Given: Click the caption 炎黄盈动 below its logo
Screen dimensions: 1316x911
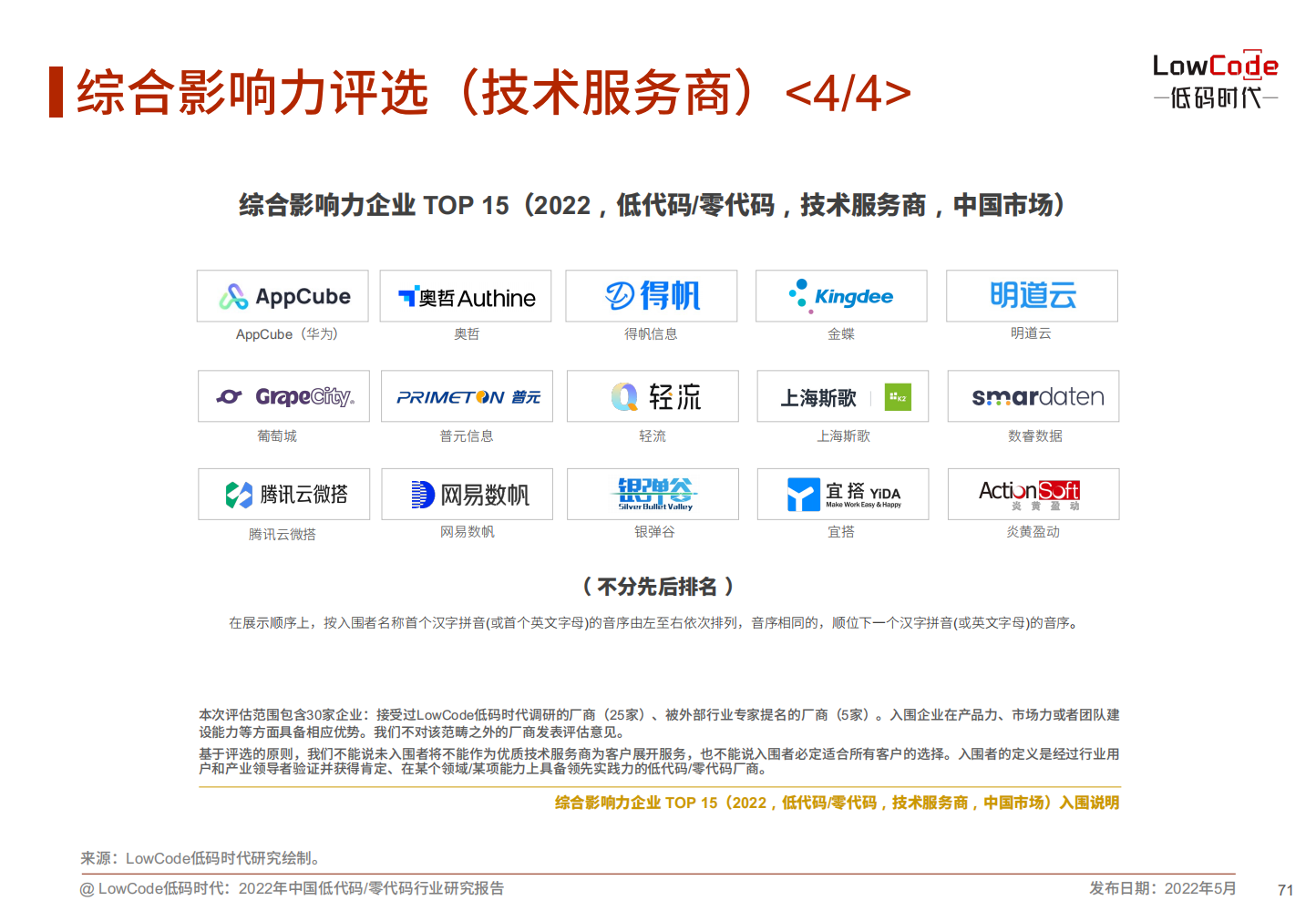Looking at the screenshot, I should click(1033, 532).
